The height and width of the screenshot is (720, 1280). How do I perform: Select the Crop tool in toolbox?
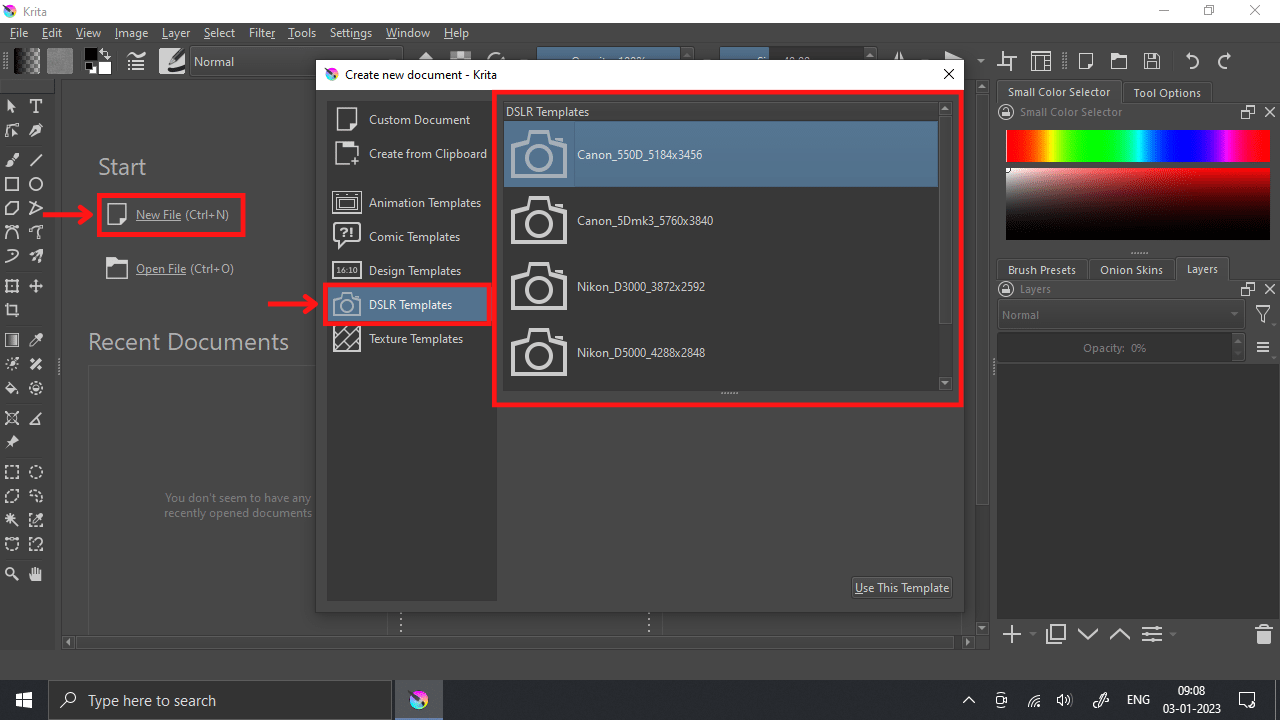tap(12, 310)
